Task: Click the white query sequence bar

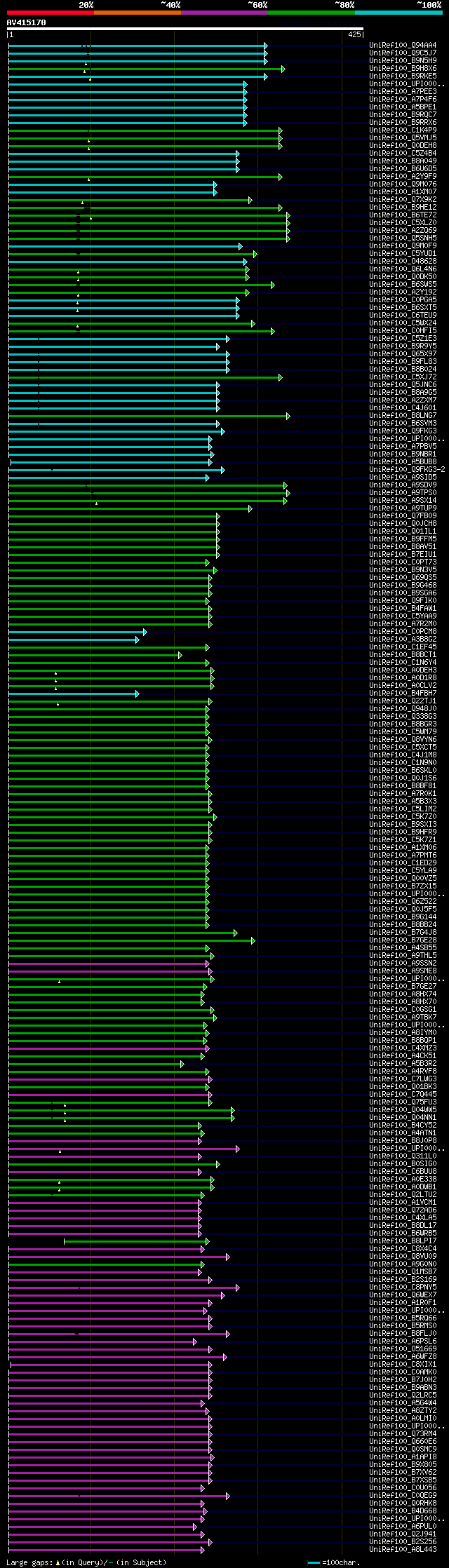Action: 185,29
